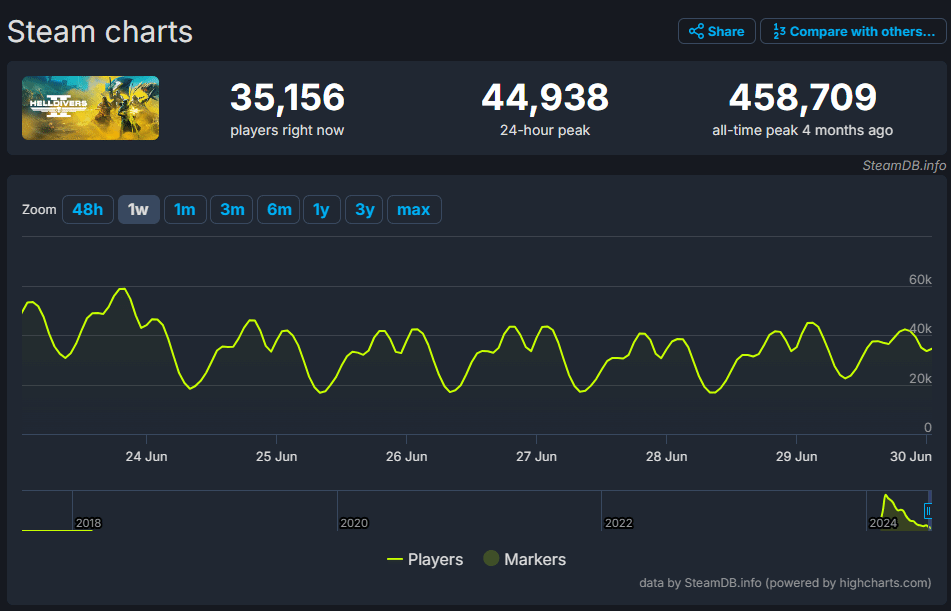Click the 20k y-axis label
This screenshot has height=611, width=951.
click(x=920, y=379)
